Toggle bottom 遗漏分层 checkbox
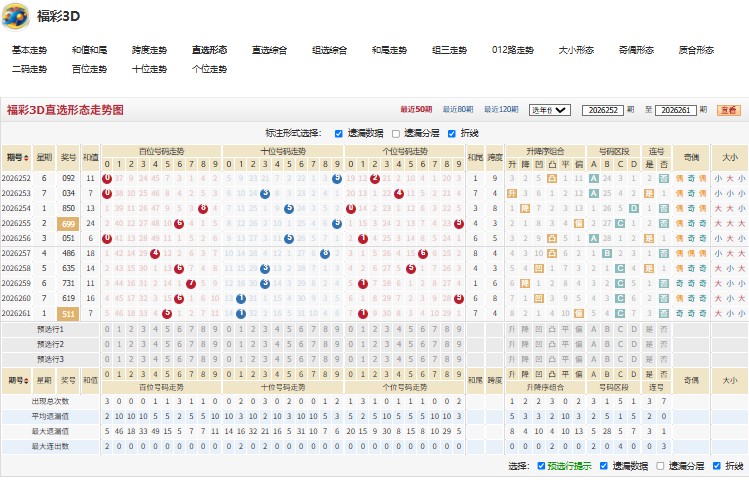Viewport: 749px width, 480px height. pyautogui.click(x=660, y=466)
